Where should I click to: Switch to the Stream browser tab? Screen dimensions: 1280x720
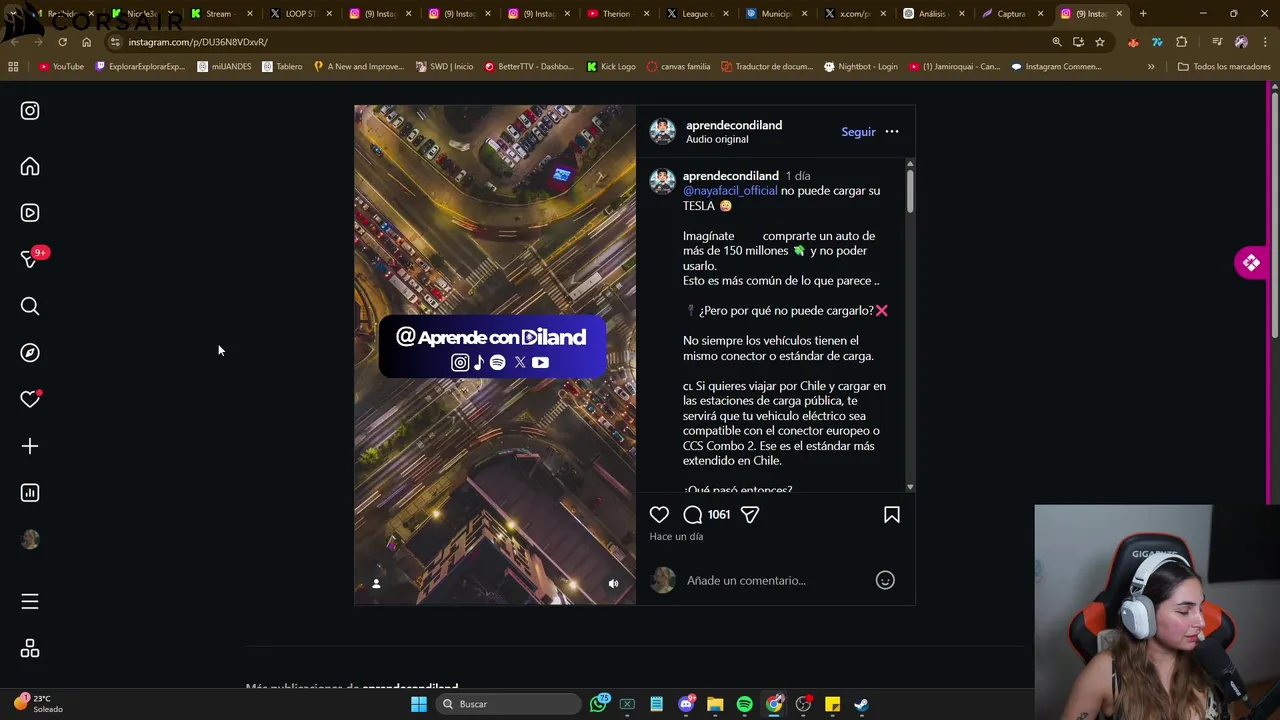(x=220, y=14)
